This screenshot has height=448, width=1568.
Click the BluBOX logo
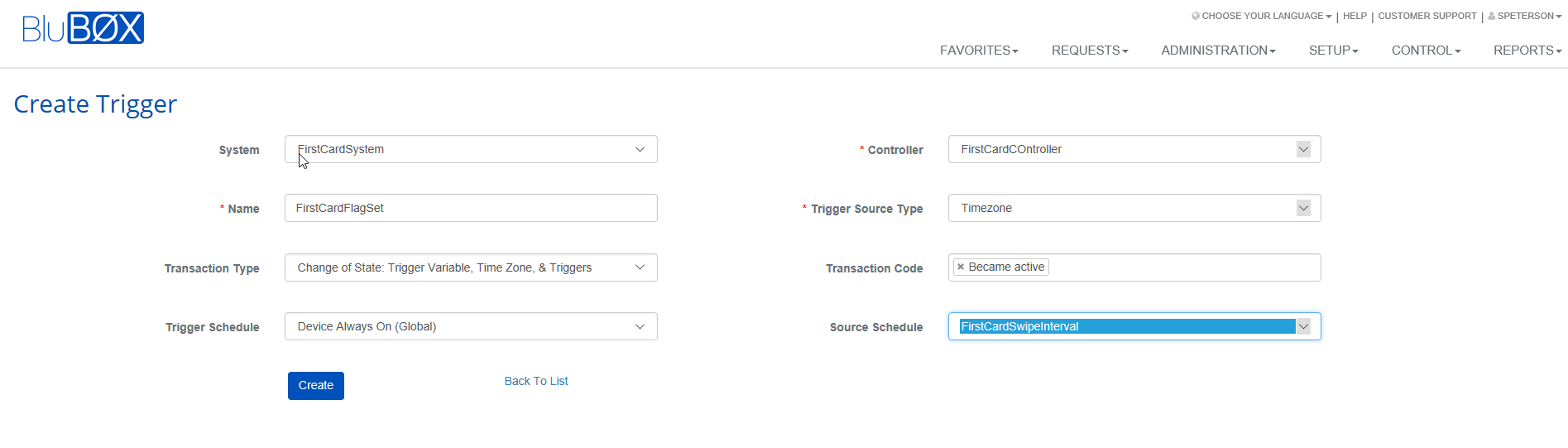point(83,28)
